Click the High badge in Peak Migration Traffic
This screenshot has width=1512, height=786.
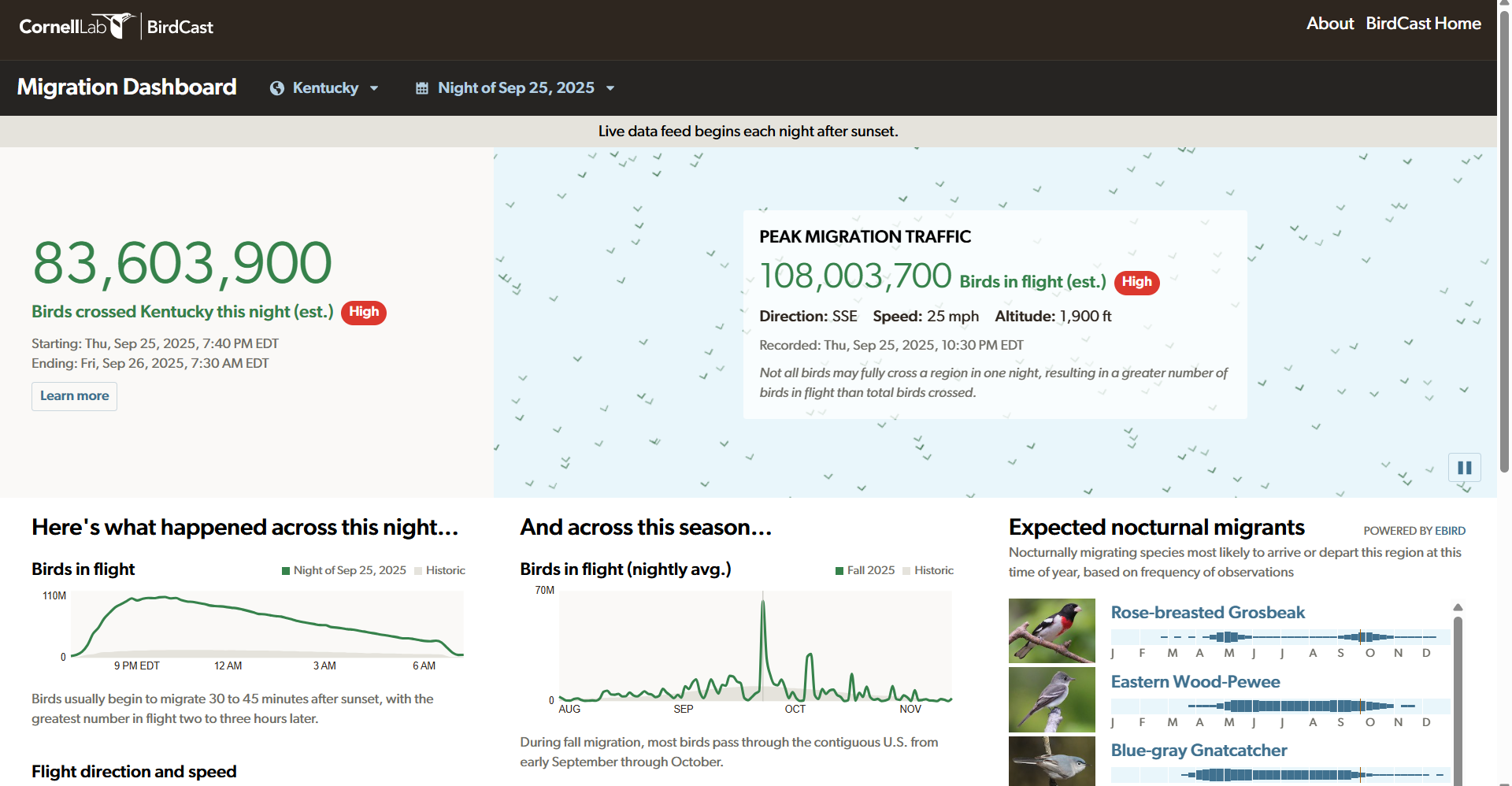(x=1136, y=283)
